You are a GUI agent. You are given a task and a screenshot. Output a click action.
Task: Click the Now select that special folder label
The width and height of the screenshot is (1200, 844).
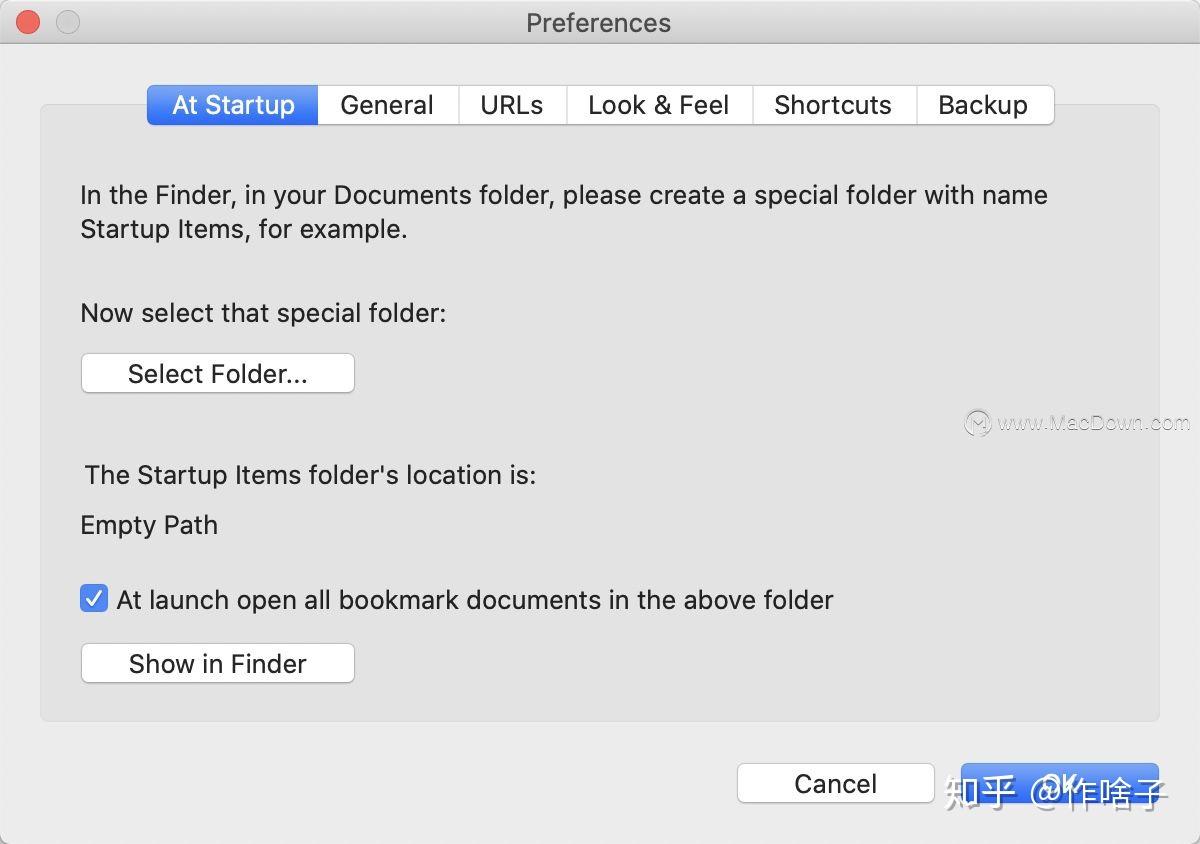[263, 313]
